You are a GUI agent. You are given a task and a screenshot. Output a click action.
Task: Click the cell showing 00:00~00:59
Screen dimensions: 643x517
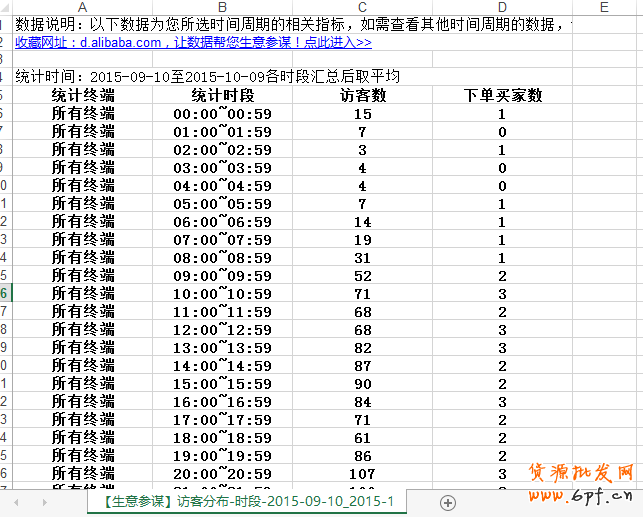point(222,114)
